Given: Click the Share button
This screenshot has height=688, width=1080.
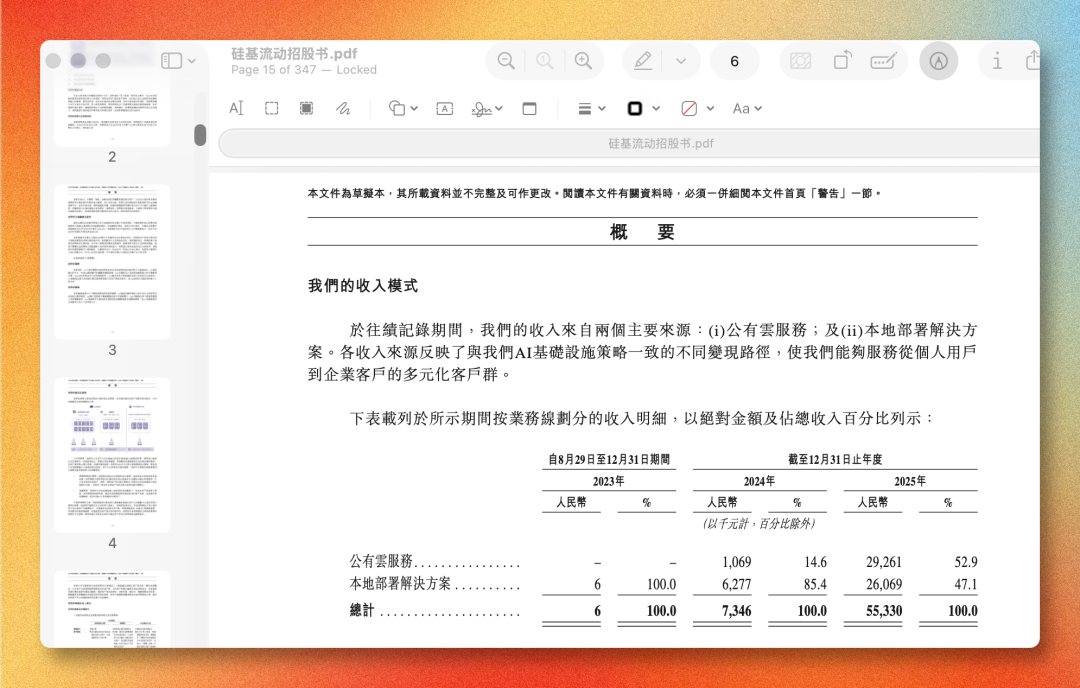Looking at the screenshot, I should 1032,61.
